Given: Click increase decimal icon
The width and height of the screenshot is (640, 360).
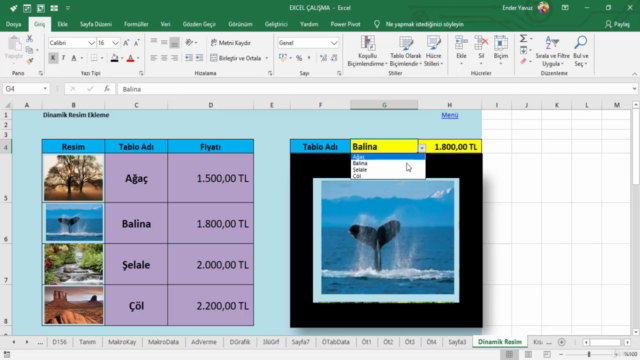Looking at the screenshot, I should pyautogui.click(x=323, y=58).
